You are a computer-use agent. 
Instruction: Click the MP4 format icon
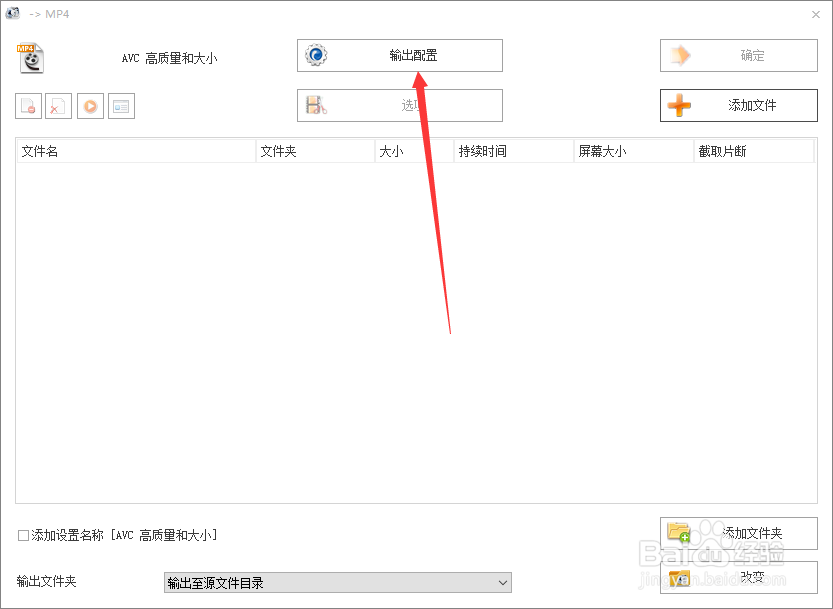click(x=30, y=58)
